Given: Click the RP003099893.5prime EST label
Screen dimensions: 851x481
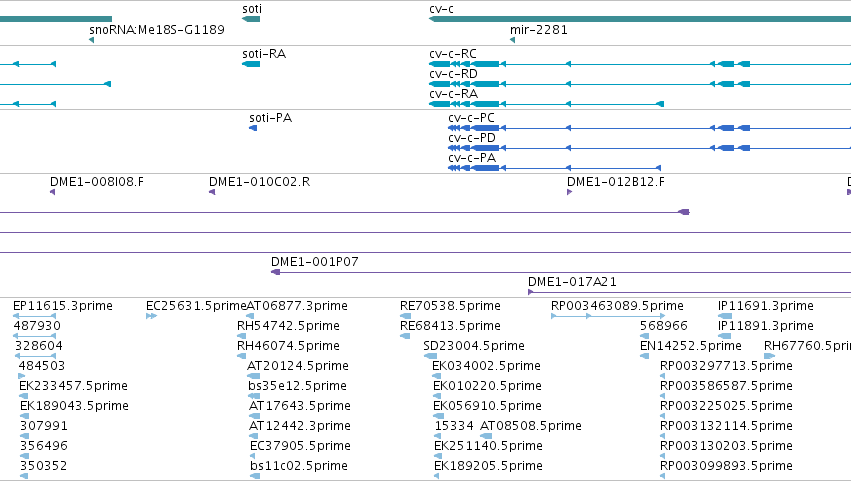Looking at the screenshot, I should 726,466.
